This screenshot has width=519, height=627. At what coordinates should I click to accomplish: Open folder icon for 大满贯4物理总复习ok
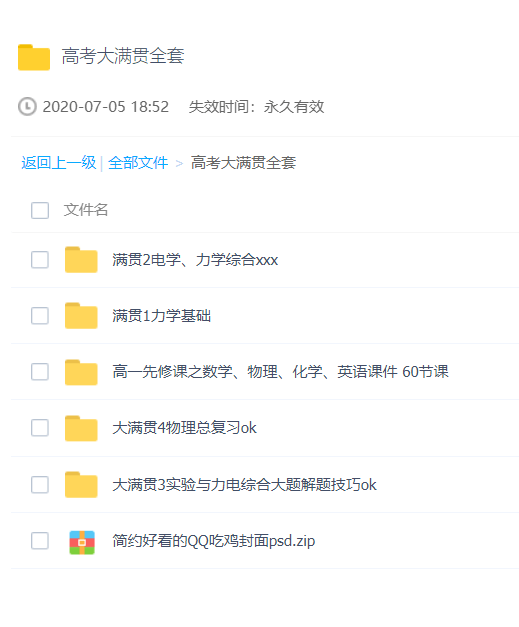coord(81,428)
